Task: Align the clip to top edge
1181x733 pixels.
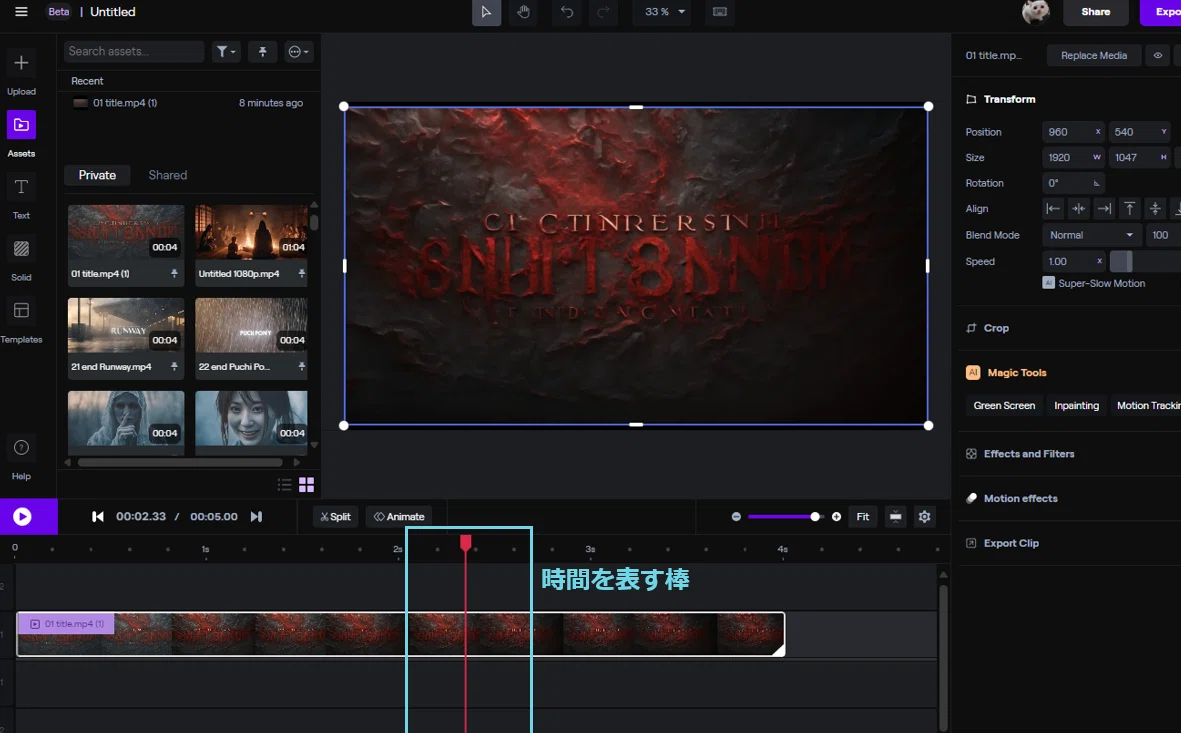Action: pyautogui.click(x=1130, y=209)
